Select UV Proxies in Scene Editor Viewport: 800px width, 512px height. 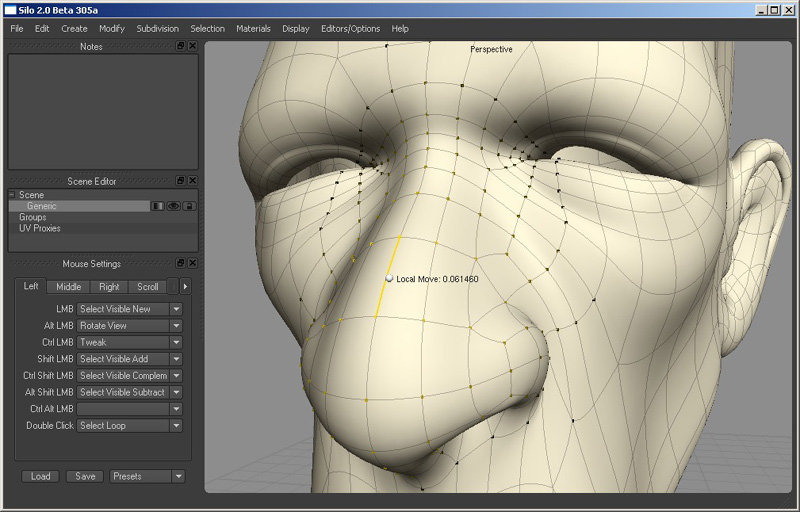click(40, 228)
